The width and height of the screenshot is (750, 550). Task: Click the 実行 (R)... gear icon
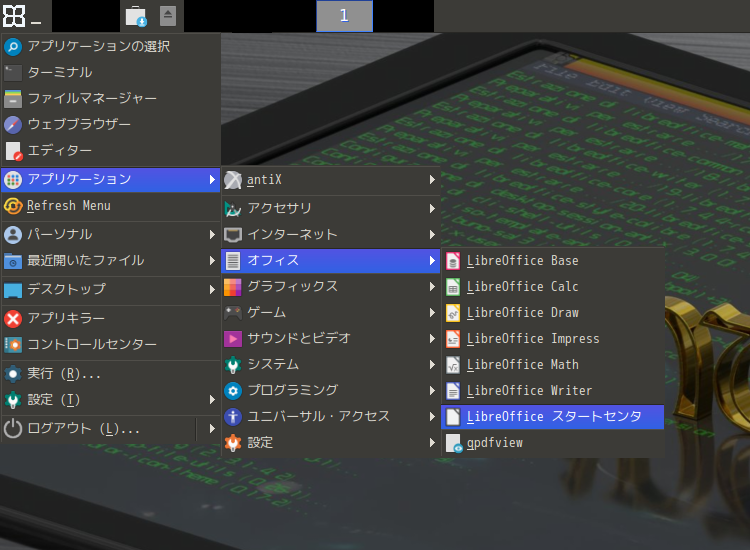tap(13, 374)
